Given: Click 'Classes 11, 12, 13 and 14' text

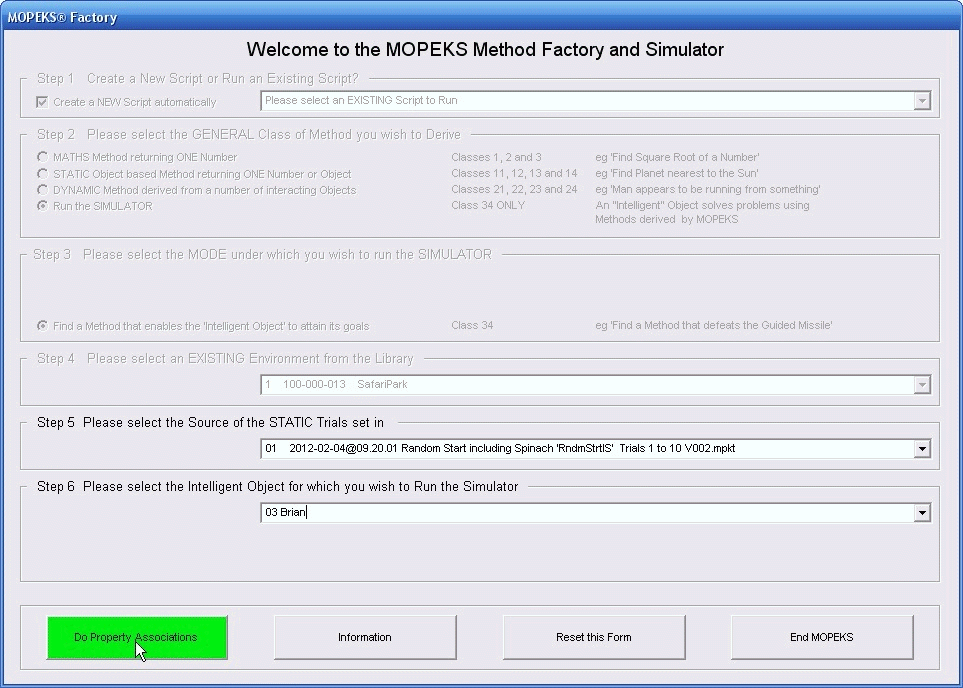Looking at the screenshot, I should tap(514, 173).
